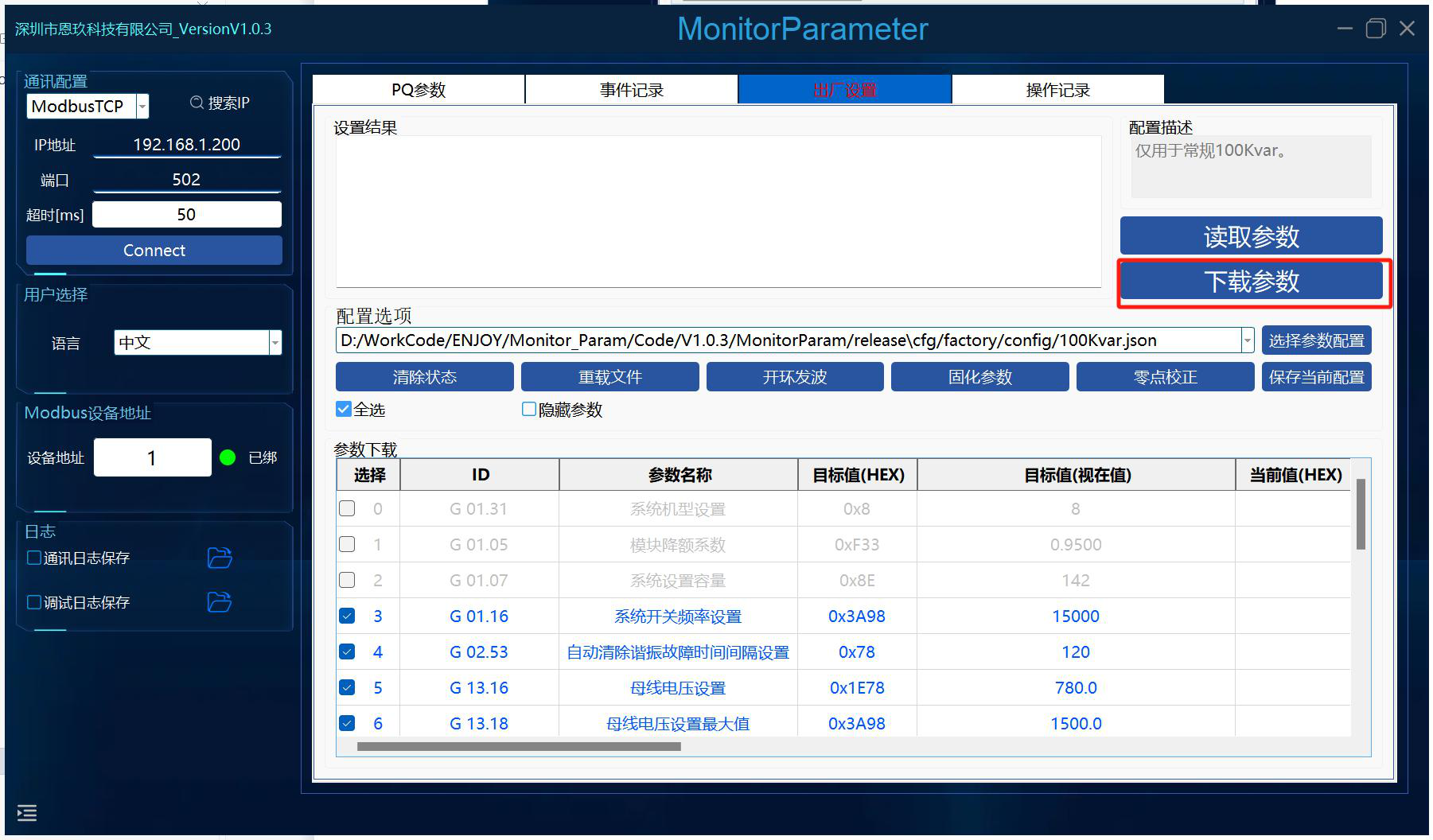The image size is (1433, 840).
Task: Expand the config file path dropdown
Action: click(x=1247, y=340)
